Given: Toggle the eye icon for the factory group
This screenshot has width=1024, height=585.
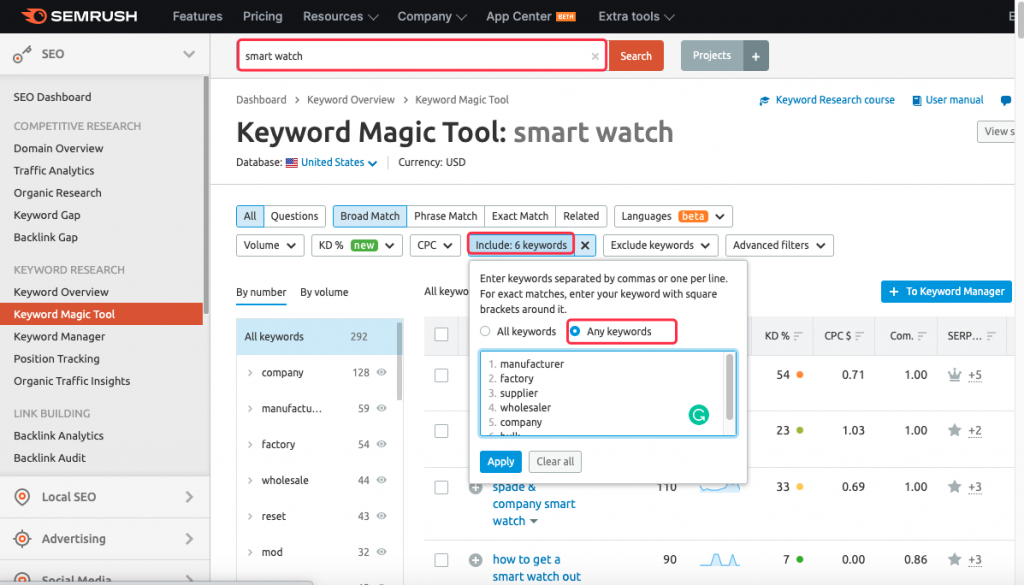Looking at the screenshot, I should [381, 444].
